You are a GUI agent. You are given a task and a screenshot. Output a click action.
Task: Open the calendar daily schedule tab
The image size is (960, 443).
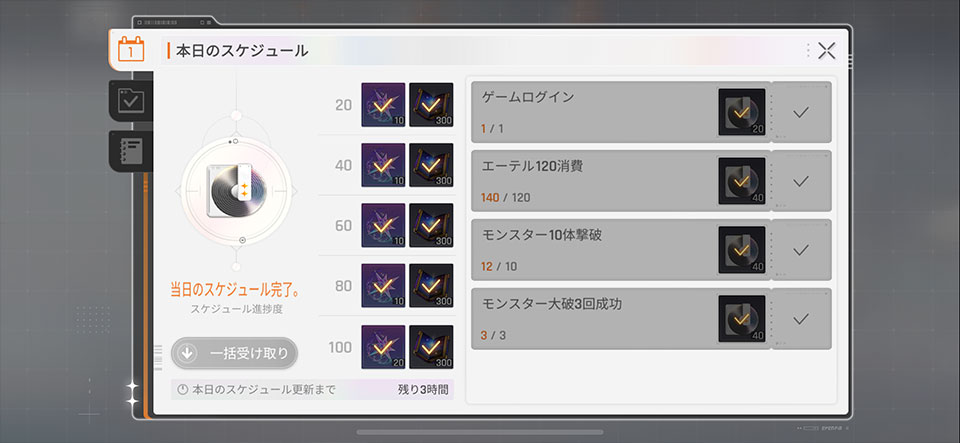coord(131,49)
